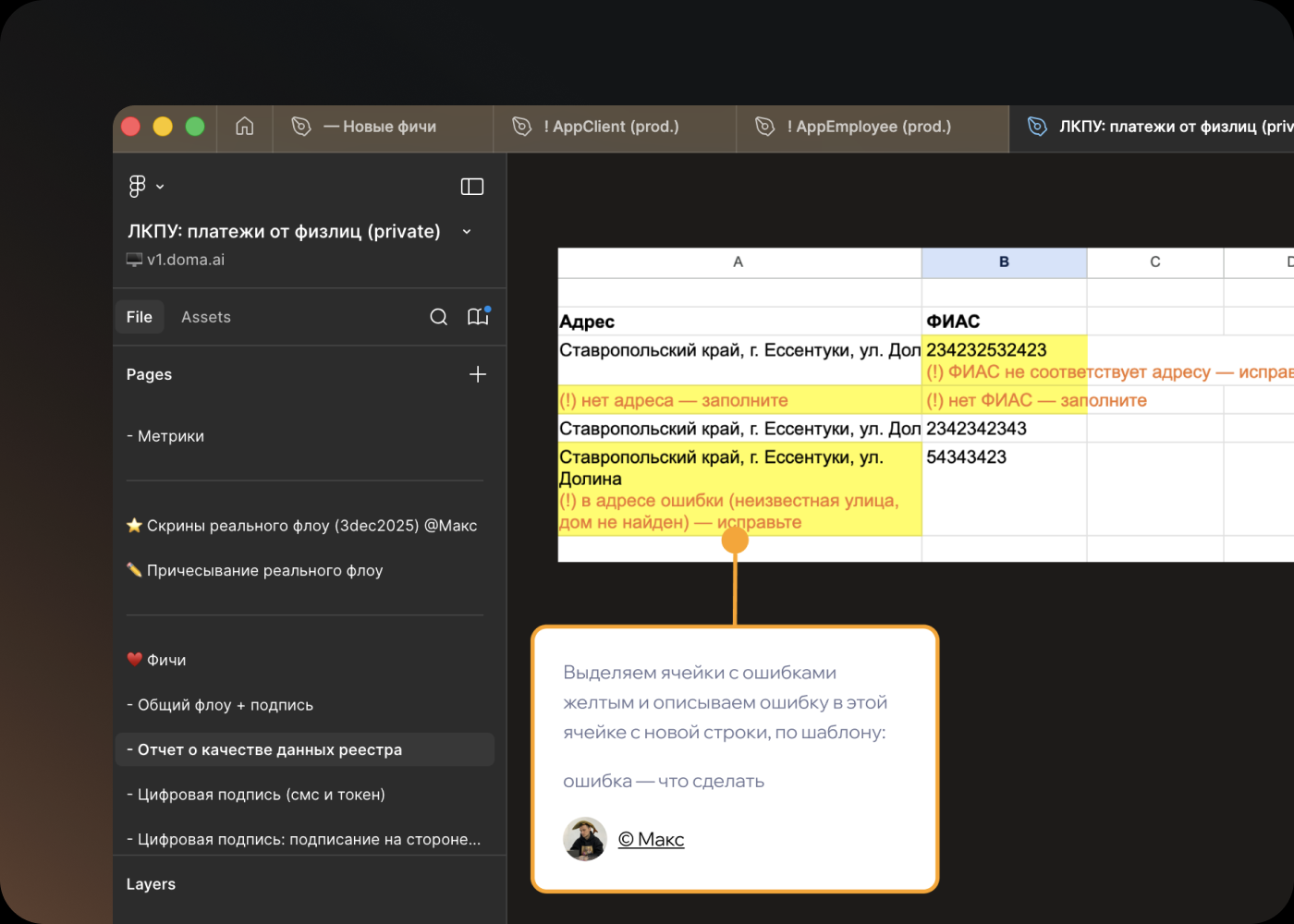Image resolution: width=1294 pixels, height=924 pixels.
Task: Click Макс's avatar in the annotation card
Action: coord(585,839)
